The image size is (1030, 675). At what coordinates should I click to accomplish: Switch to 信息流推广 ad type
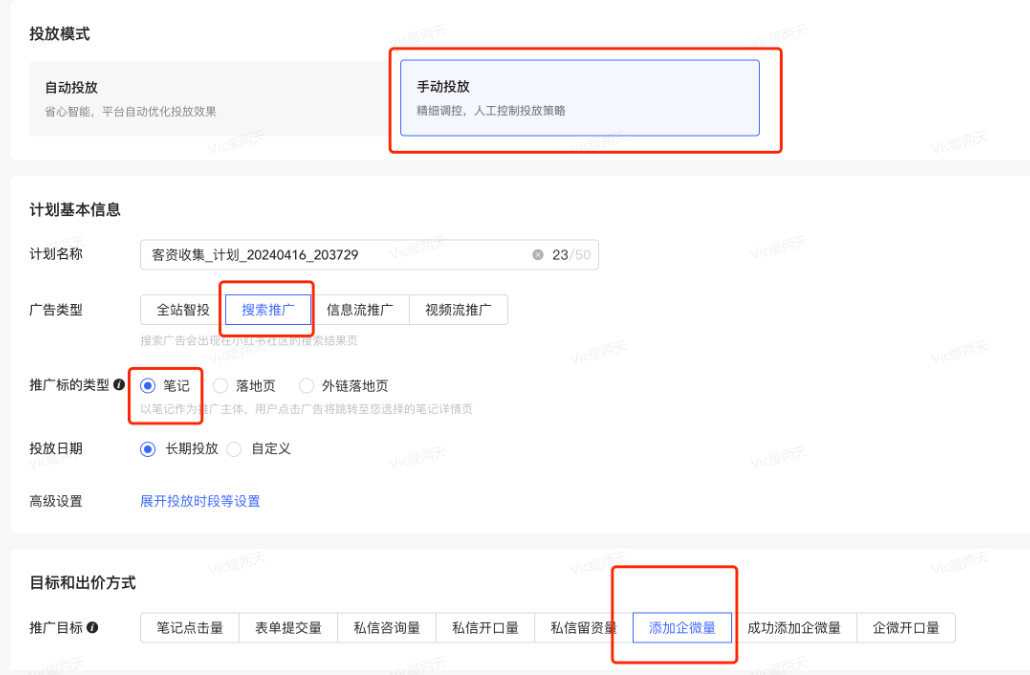tap(362, 309)
